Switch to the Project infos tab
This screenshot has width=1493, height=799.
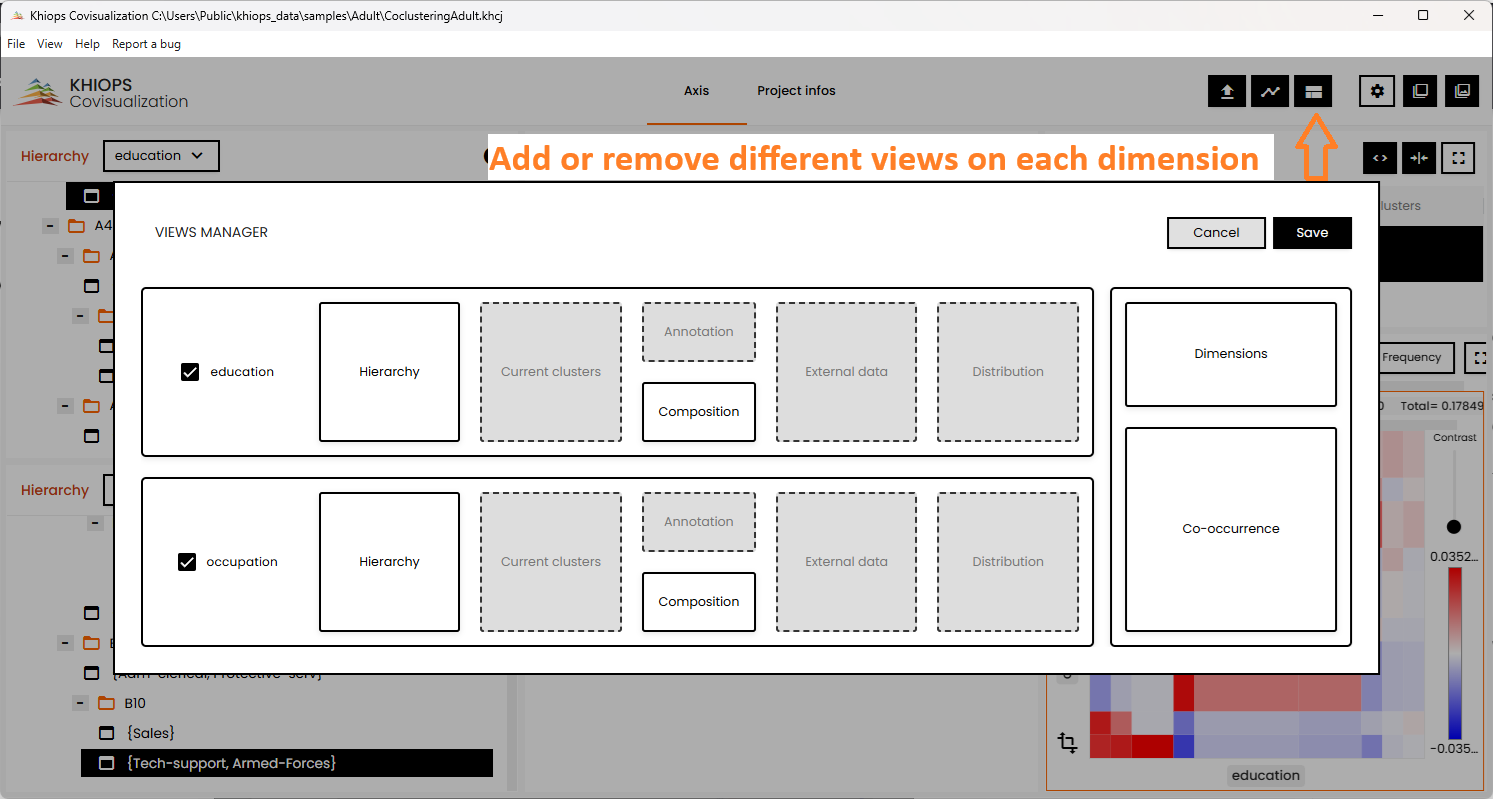point(796,91)
